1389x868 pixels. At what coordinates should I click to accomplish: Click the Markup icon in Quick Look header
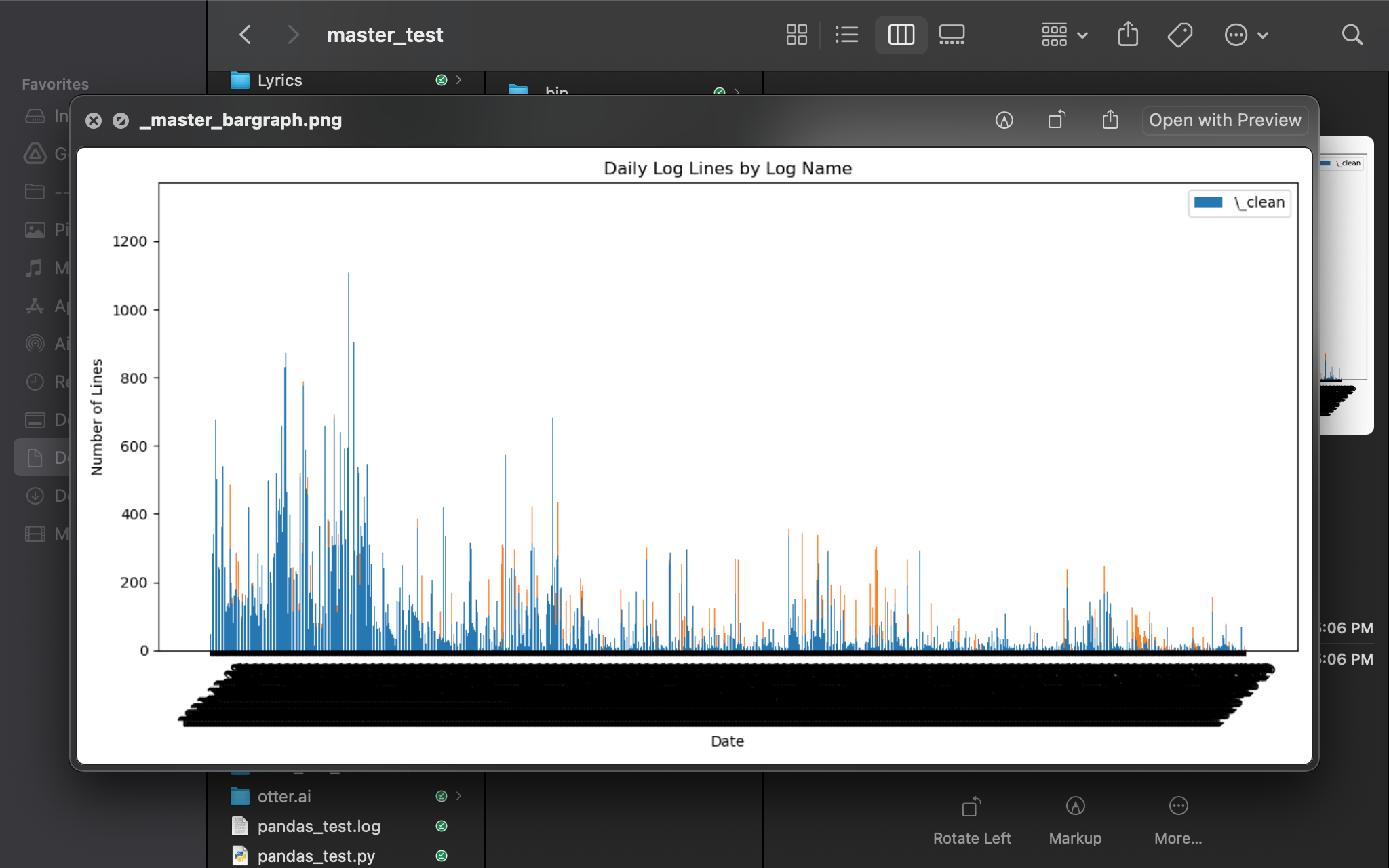(1004, 120)
